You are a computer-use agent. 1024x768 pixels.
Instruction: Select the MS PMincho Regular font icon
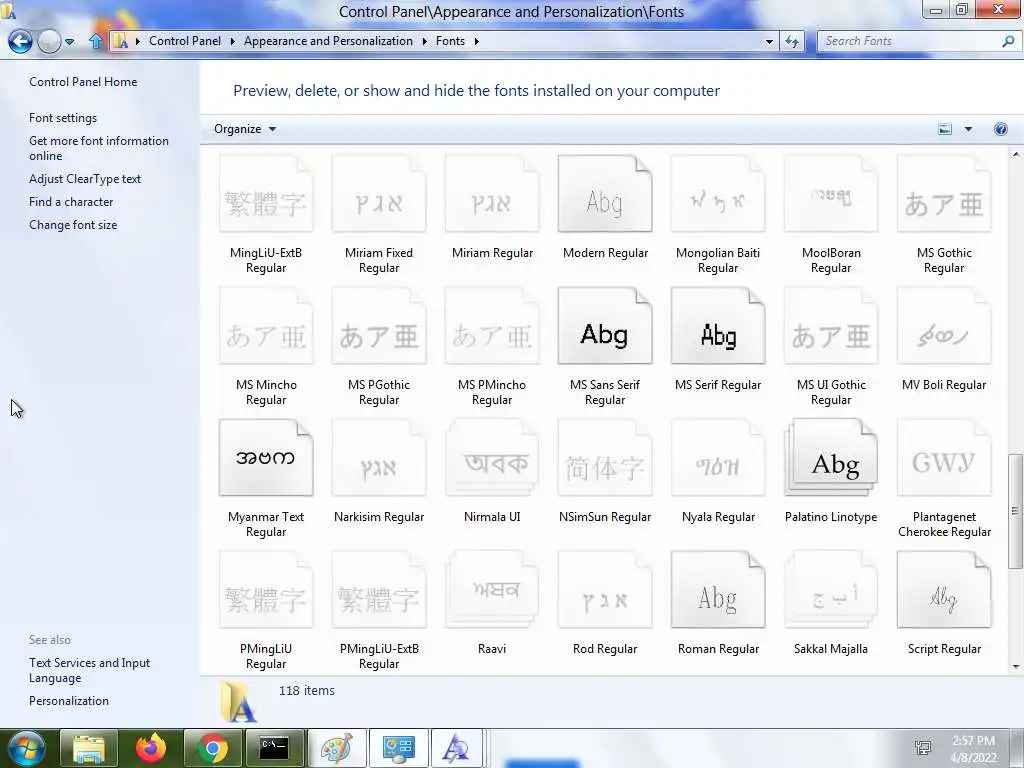(492, 325)
